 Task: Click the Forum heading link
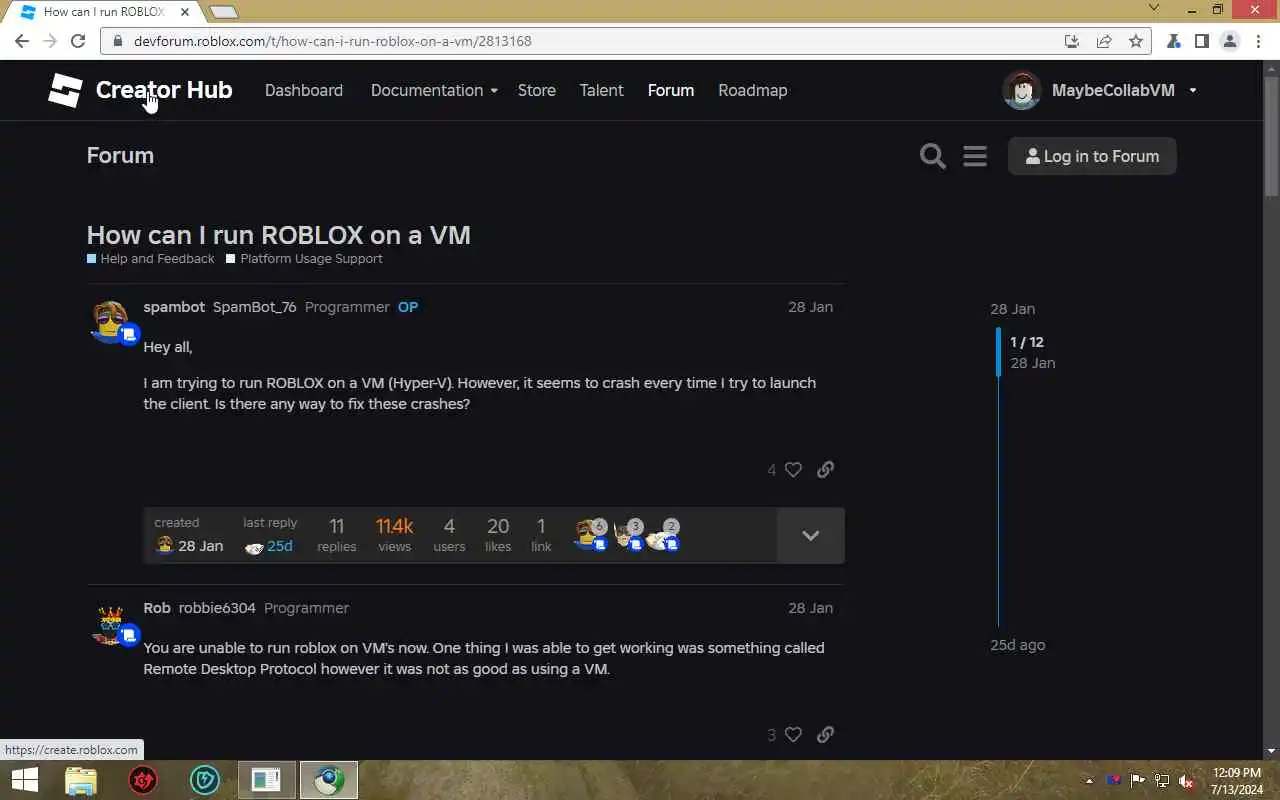pos(120,156)
